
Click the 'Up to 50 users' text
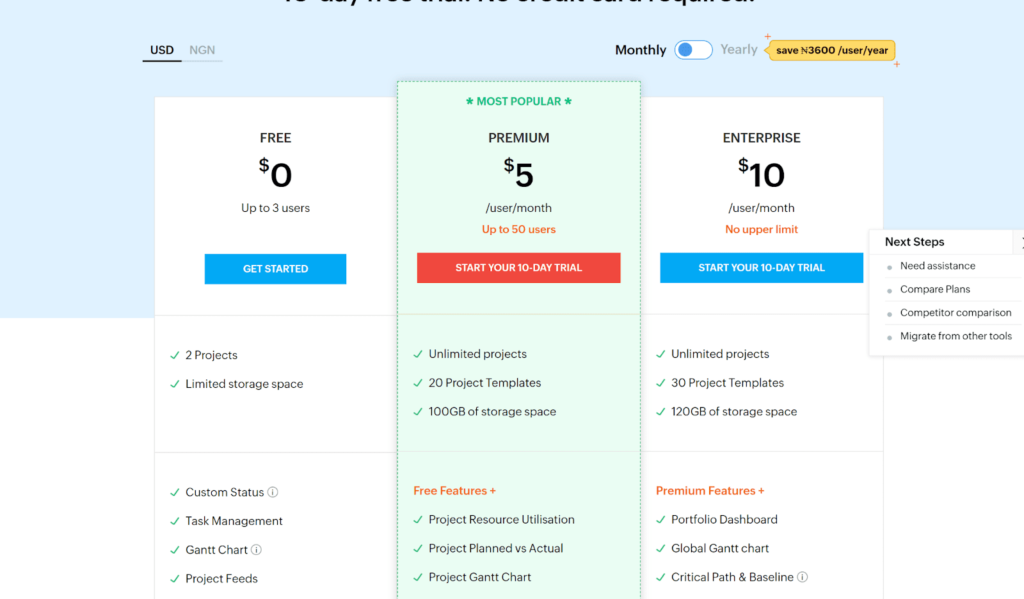tap(519, 229)
